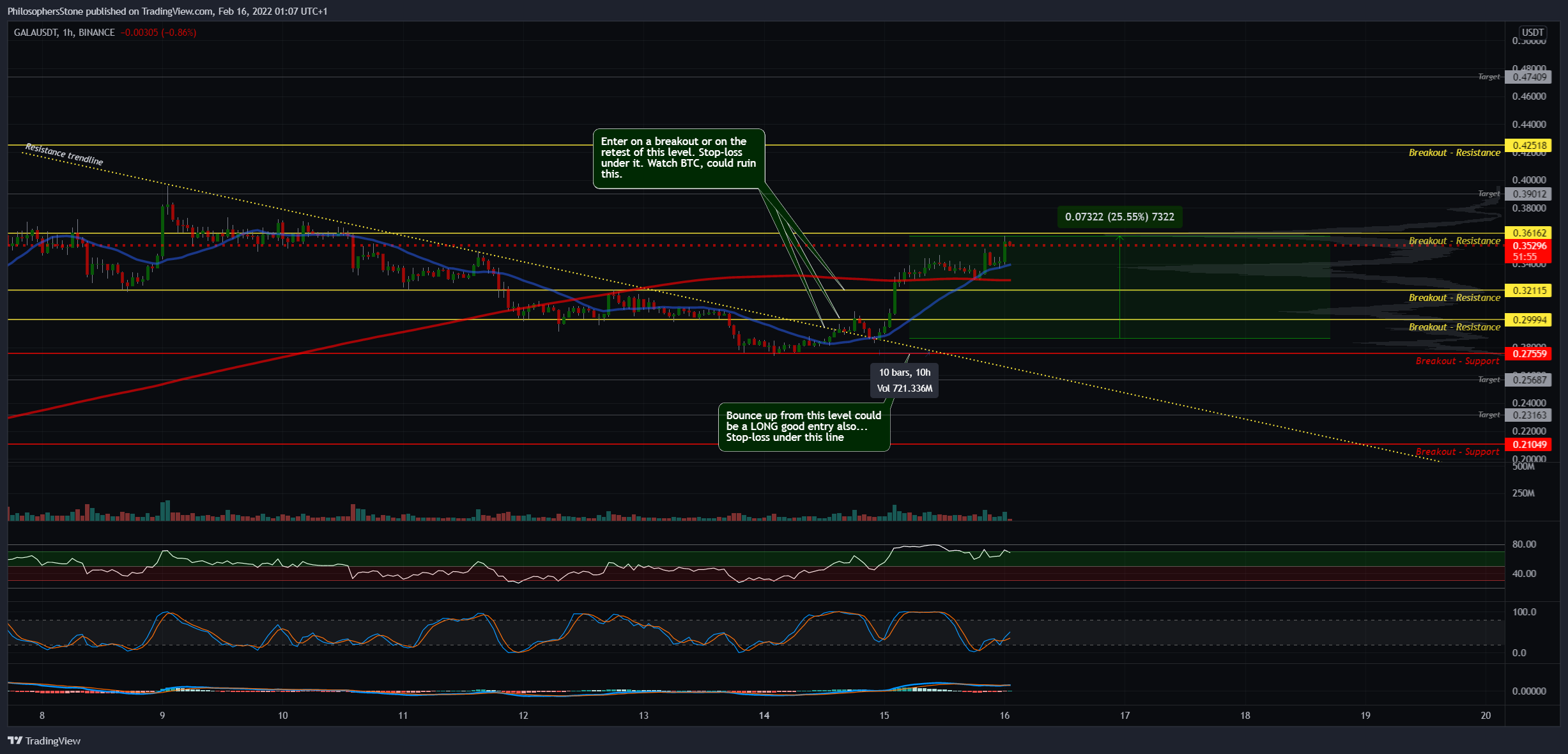Click 'Breakout - Resistance' text near 0.29994
This screenshot has width=1568, height=754.
(x=1454, y=327)
